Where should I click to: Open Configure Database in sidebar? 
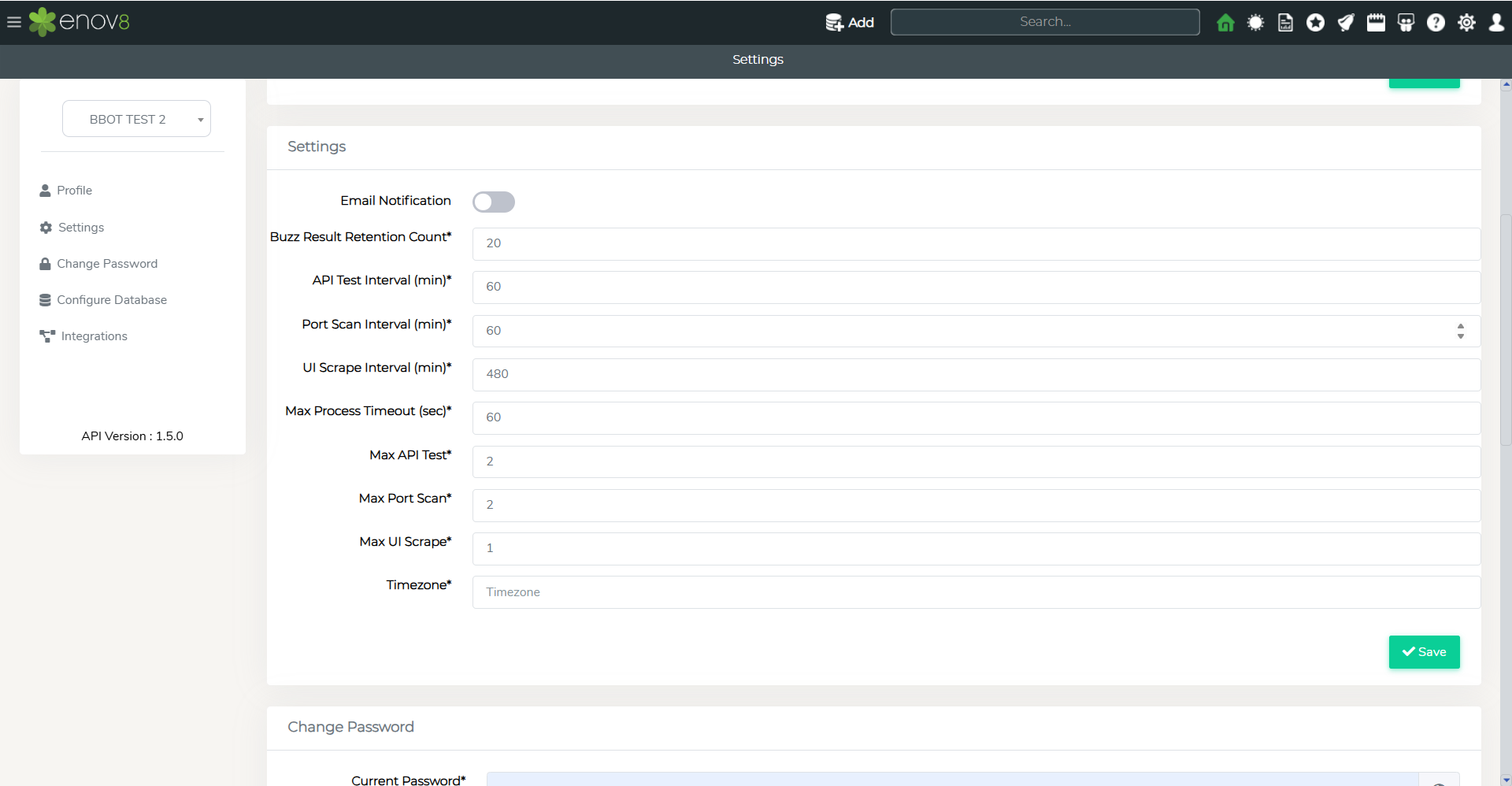click(111, 300)
